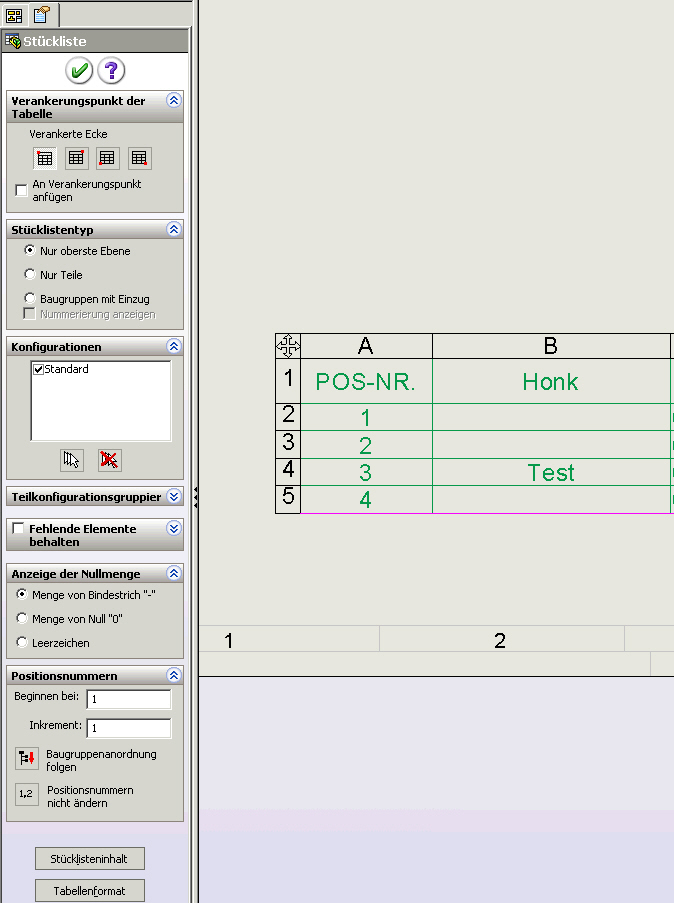Click the Tabellenformat button
Viewport: 674px width, 903px height.
90,891
